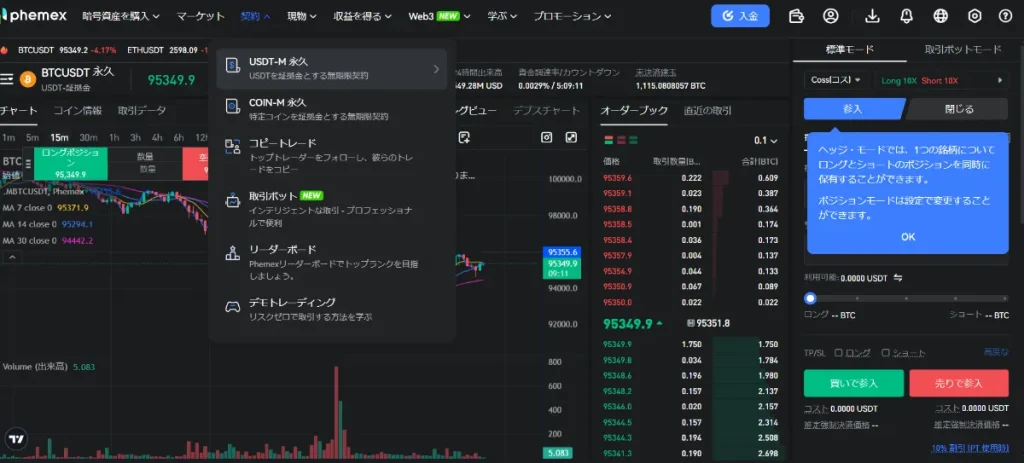Collapse the 契約 dropdown menu
1024x463 pixels.
click(x=255, y=16)
